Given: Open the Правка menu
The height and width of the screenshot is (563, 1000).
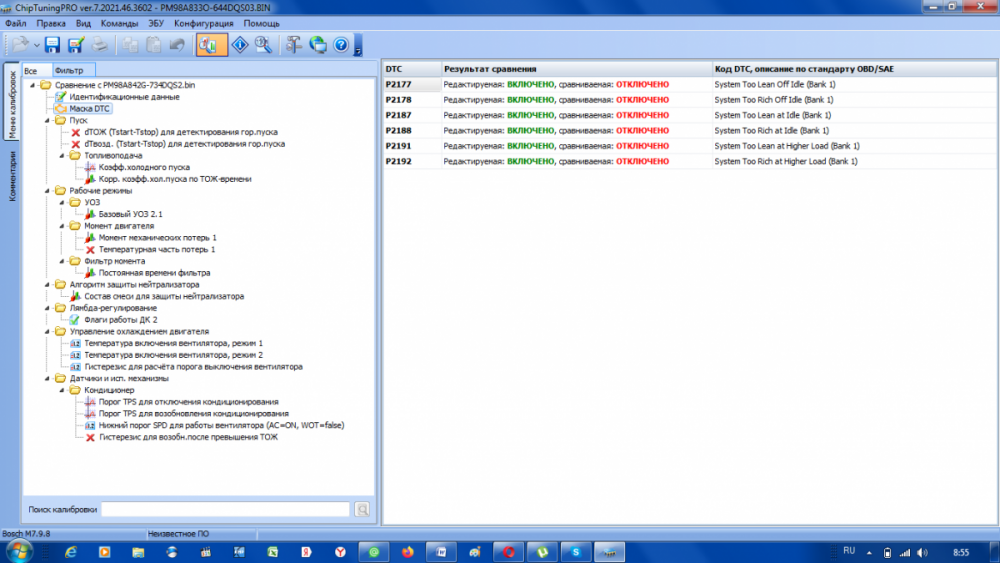Looking at the screenshot, I should 51,23.
